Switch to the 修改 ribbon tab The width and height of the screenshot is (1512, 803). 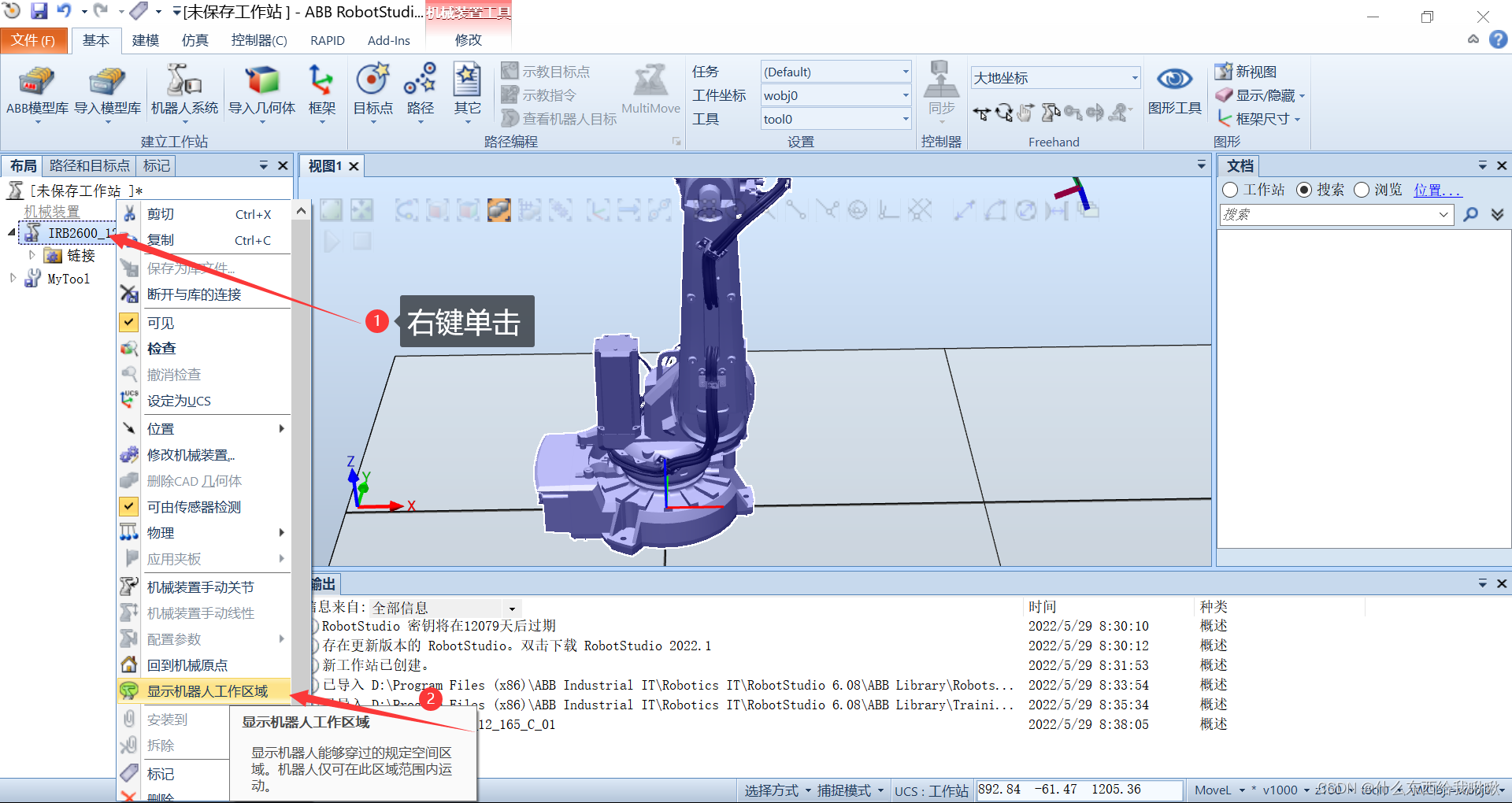tap(469, 40)
